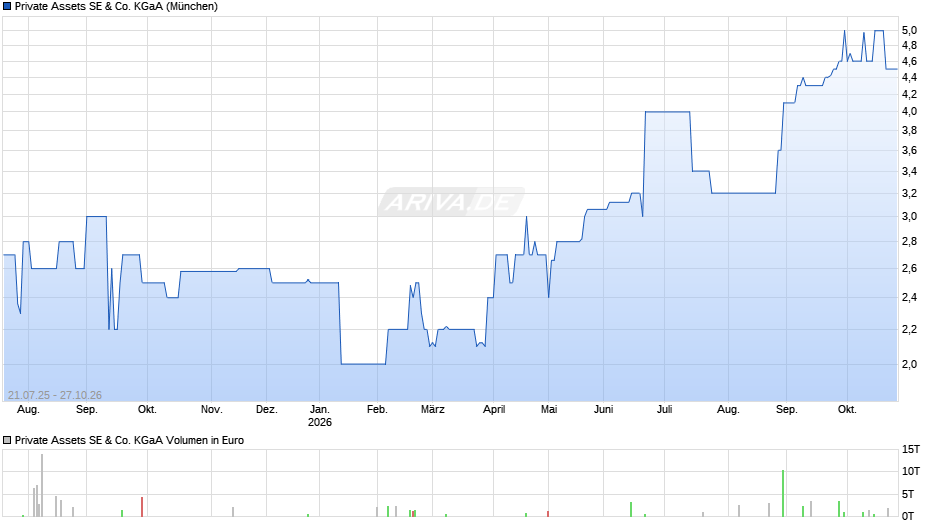The image size is (940, 526).
Task: Click the 'Okt.' label left of 'Nov.'
Action: [x=147, y=410]
